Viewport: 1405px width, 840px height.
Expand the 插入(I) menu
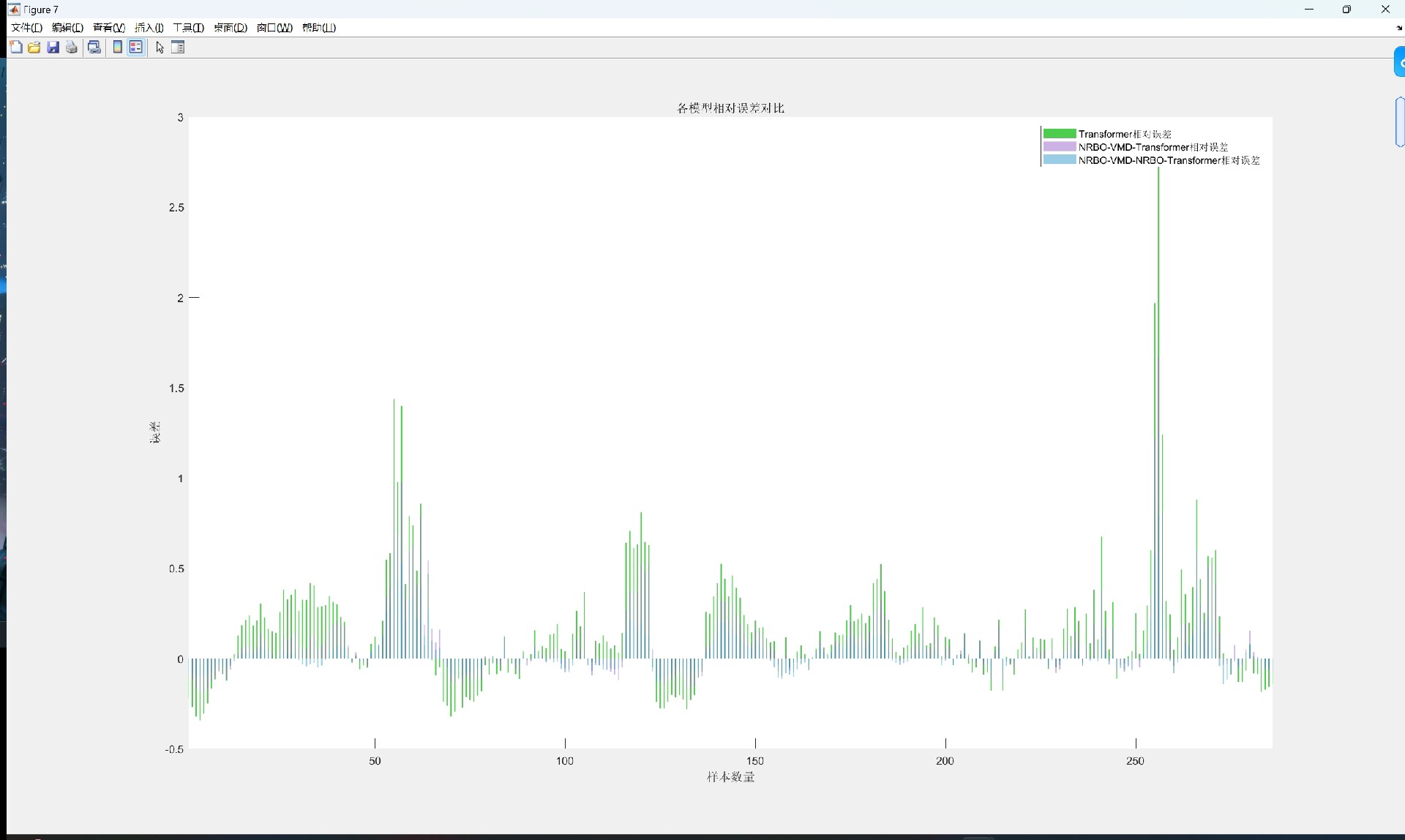click(x=149, y=28)
